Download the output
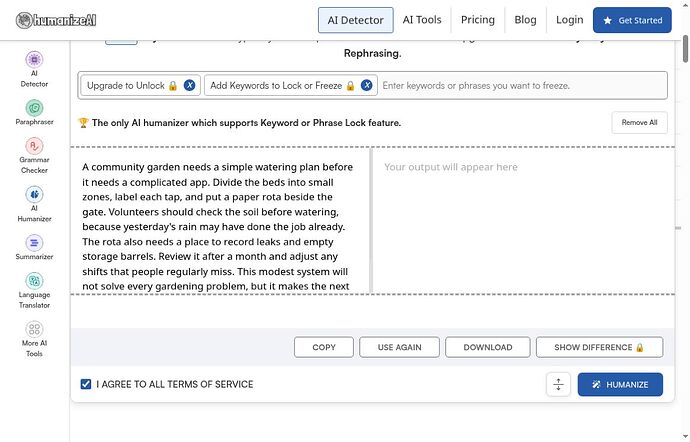The image size is (690, 442). 488,347
